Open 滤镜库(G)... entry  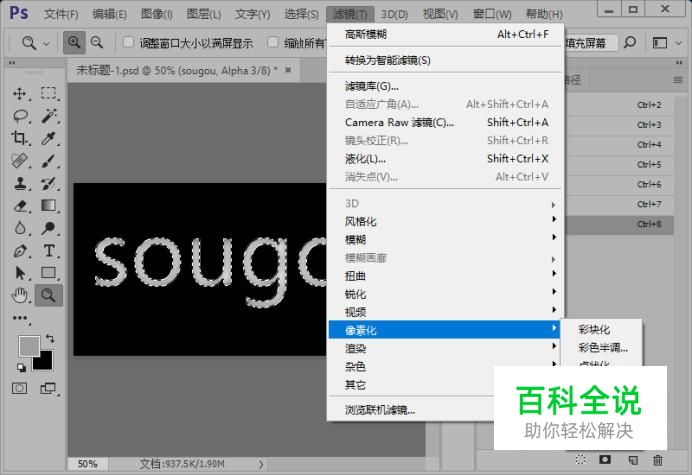pos(446,86)
